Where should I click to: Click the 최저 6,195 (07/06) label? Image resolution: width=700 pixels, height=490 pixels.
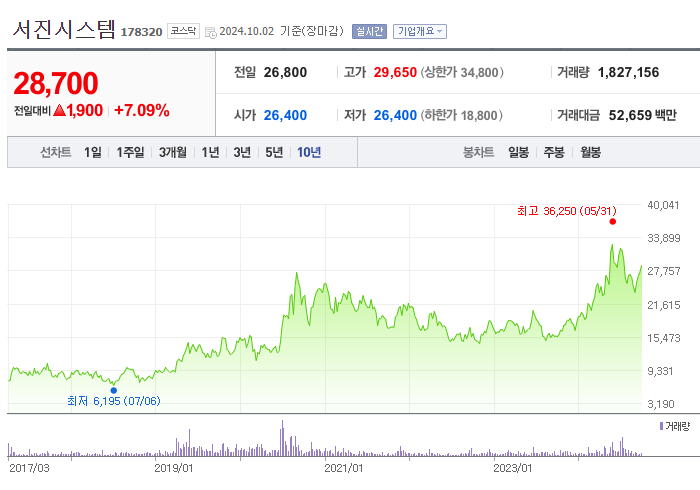[x=114, y=401]
